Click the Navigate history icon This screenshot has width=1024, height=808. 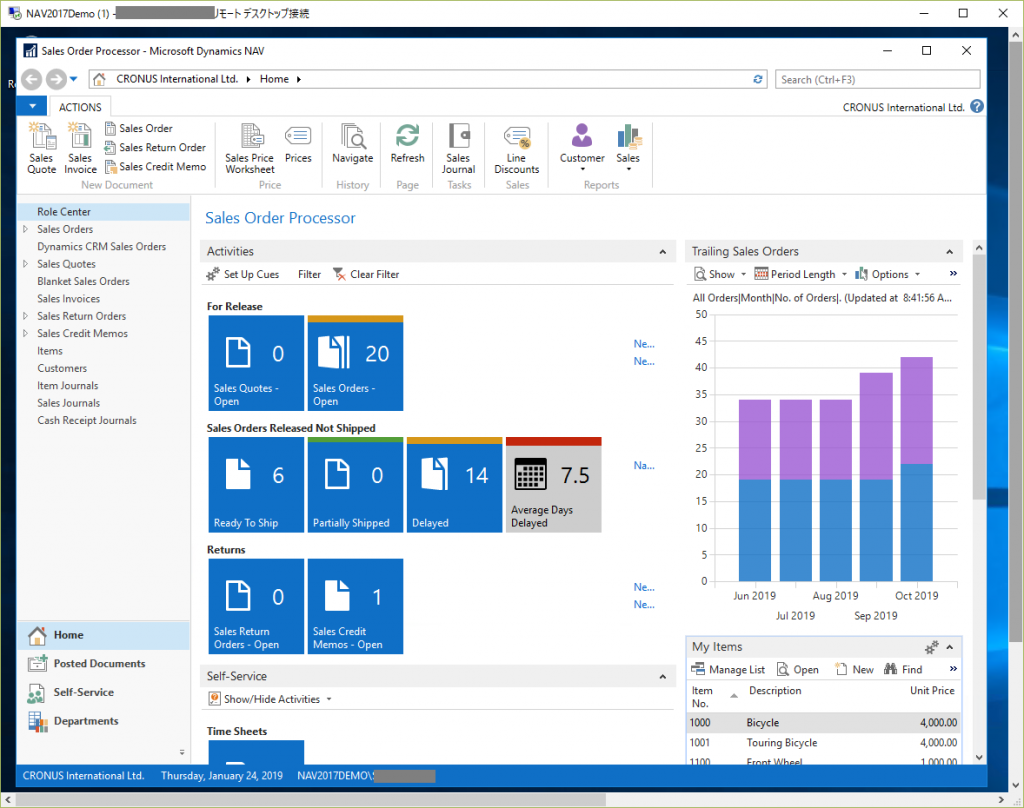pos(353,144)
